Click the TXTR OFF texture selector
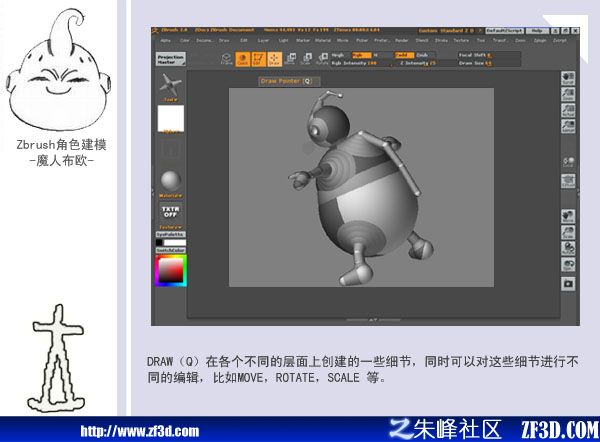This screenshot has height=442, width=600. pos(171,212)
